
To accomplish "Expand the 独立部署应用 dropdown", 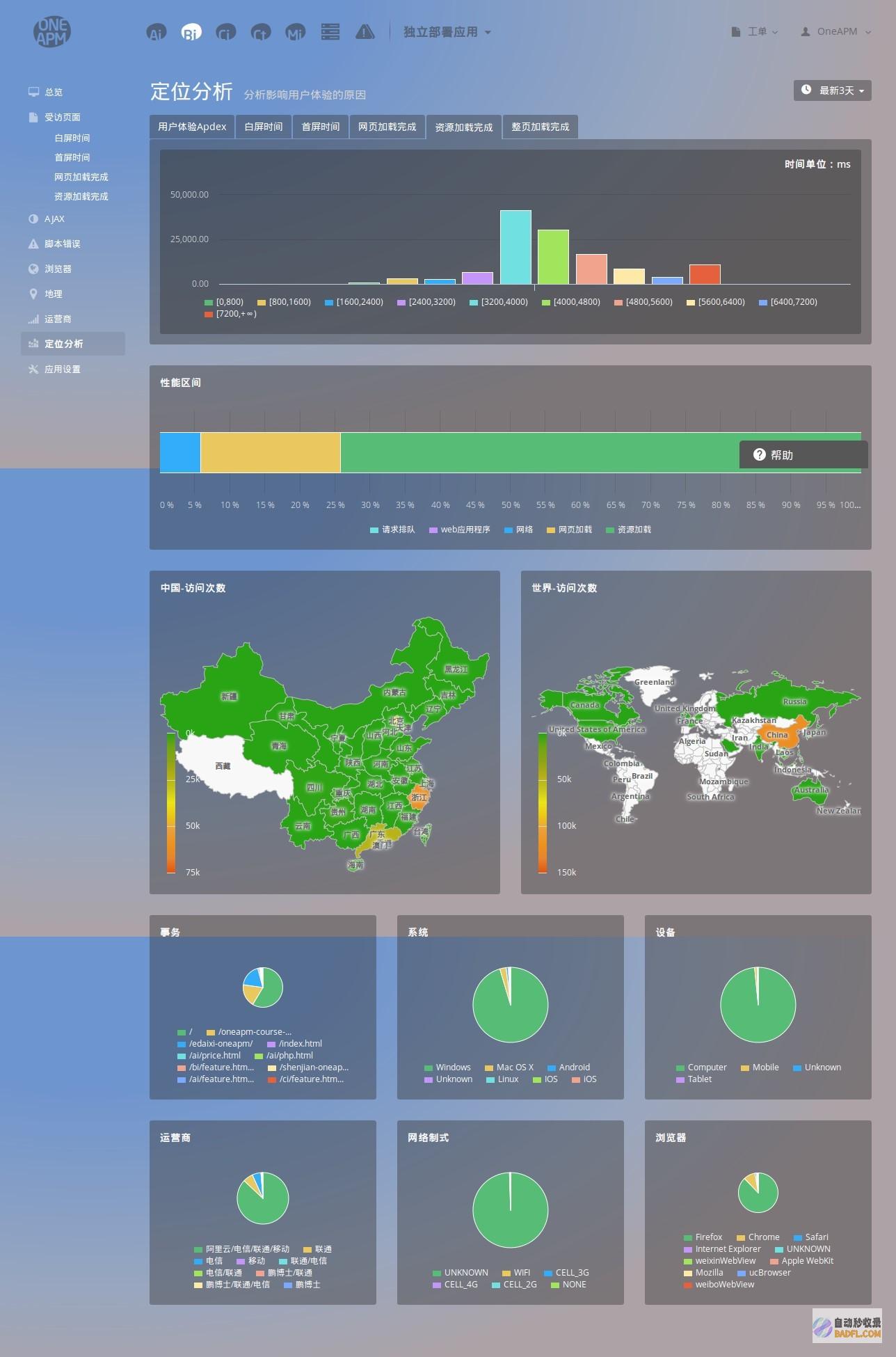I will 447,32.
